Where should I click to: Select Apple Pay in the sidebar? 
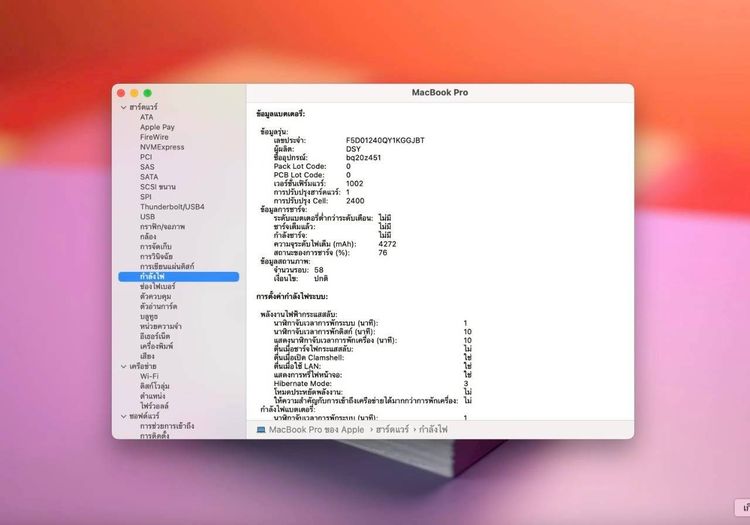[x=157, y=127]
